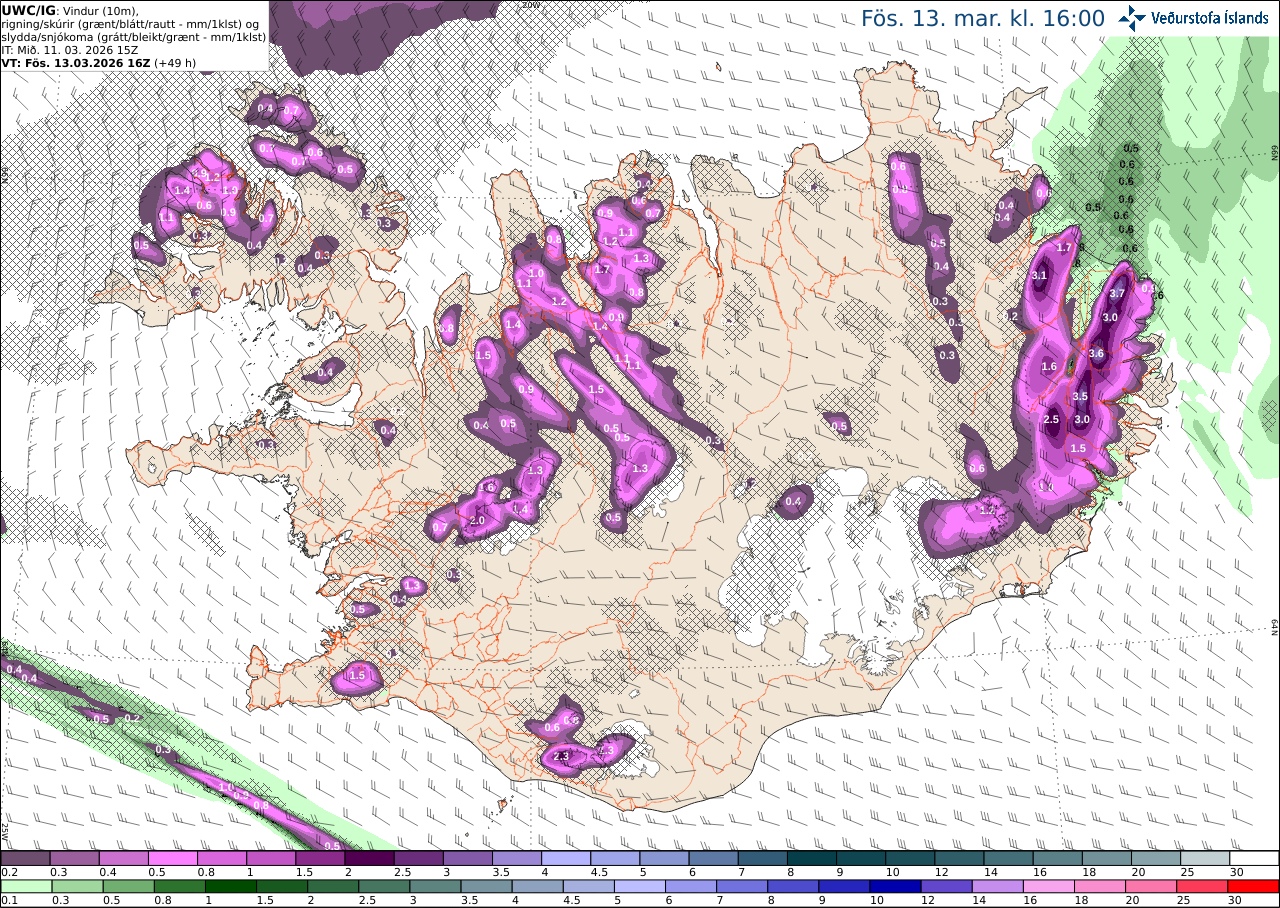Click the '0.2' label under the snow legend
Viewport: 1280px width, 908px height.
[x=9, y=872]
